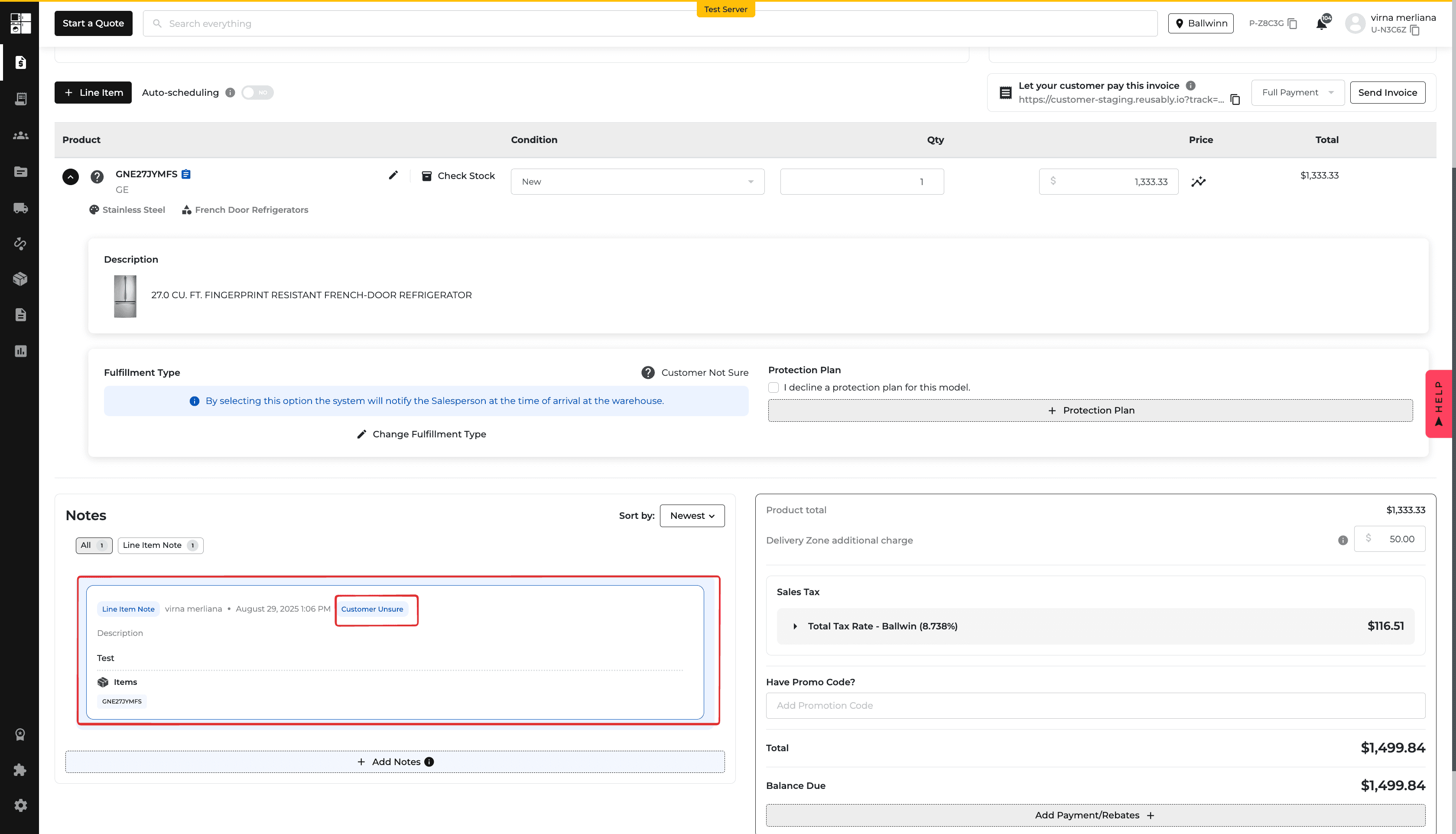Open the settings gear in sidebar

point(21,805)
